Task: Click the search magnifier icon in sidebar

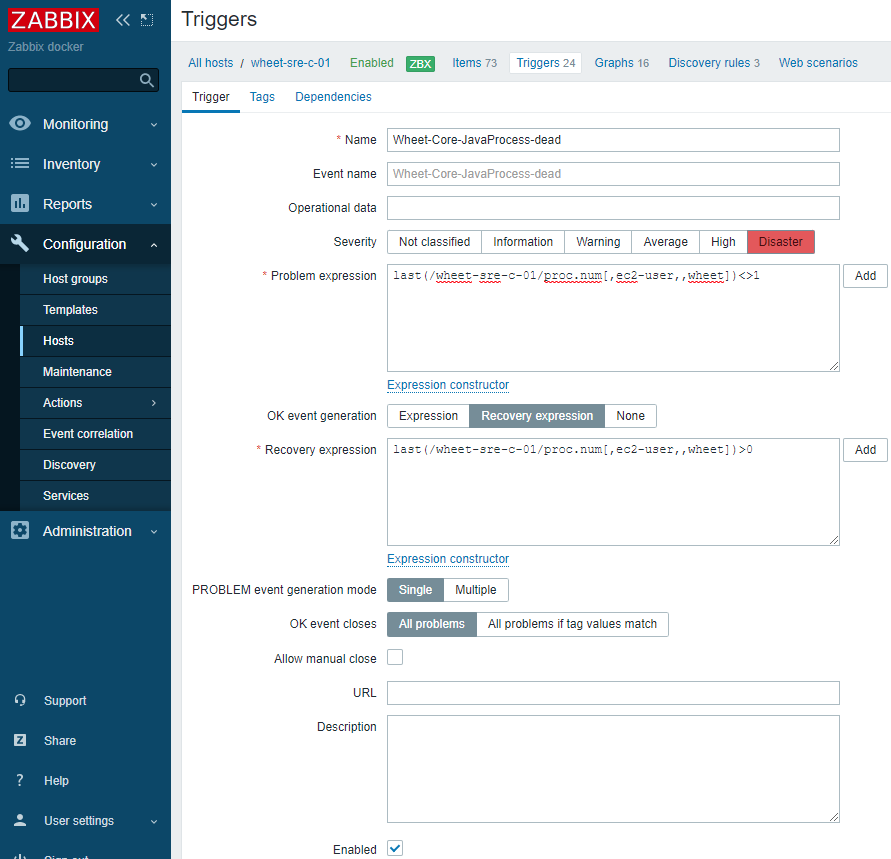Action: coord(146,80)
